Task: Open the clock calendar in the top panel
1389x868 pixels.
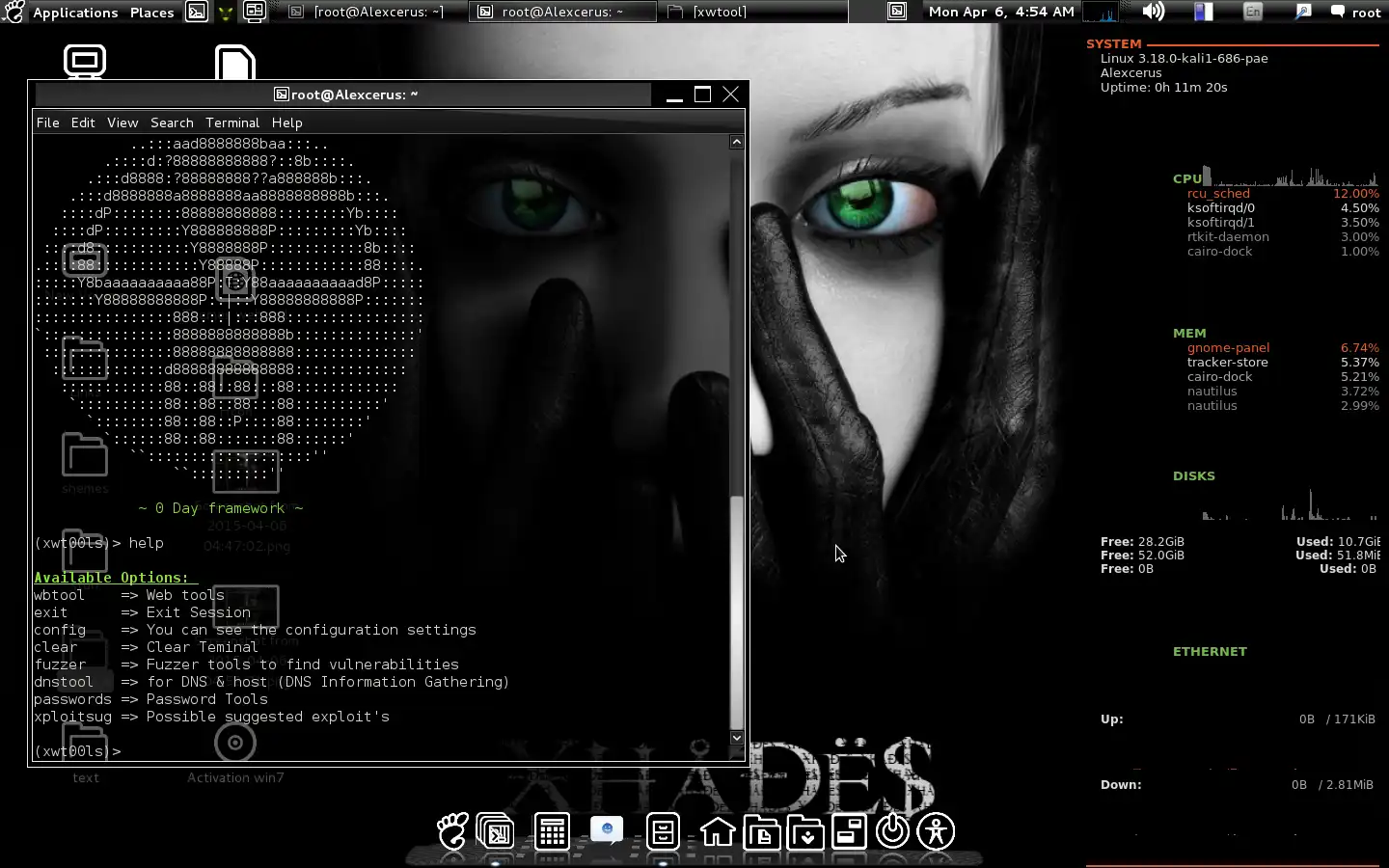Action: coord(1001,12)
